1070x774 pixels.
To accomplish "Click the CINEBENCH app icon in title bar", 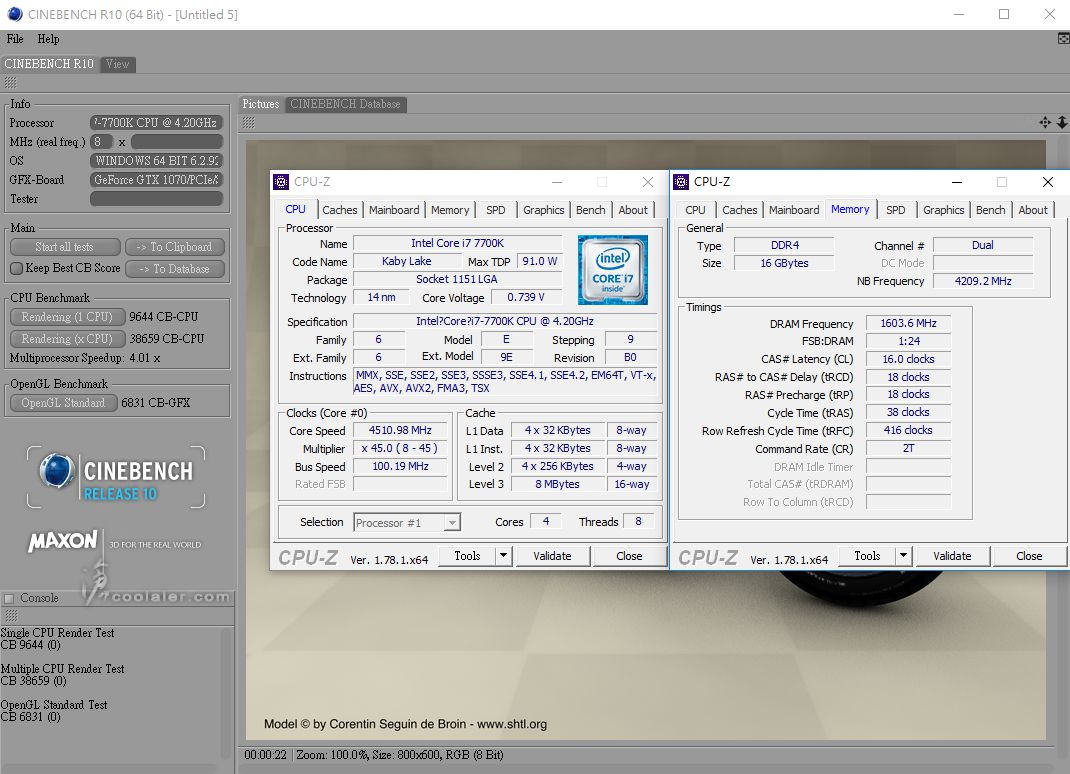I will click(14, 14).
